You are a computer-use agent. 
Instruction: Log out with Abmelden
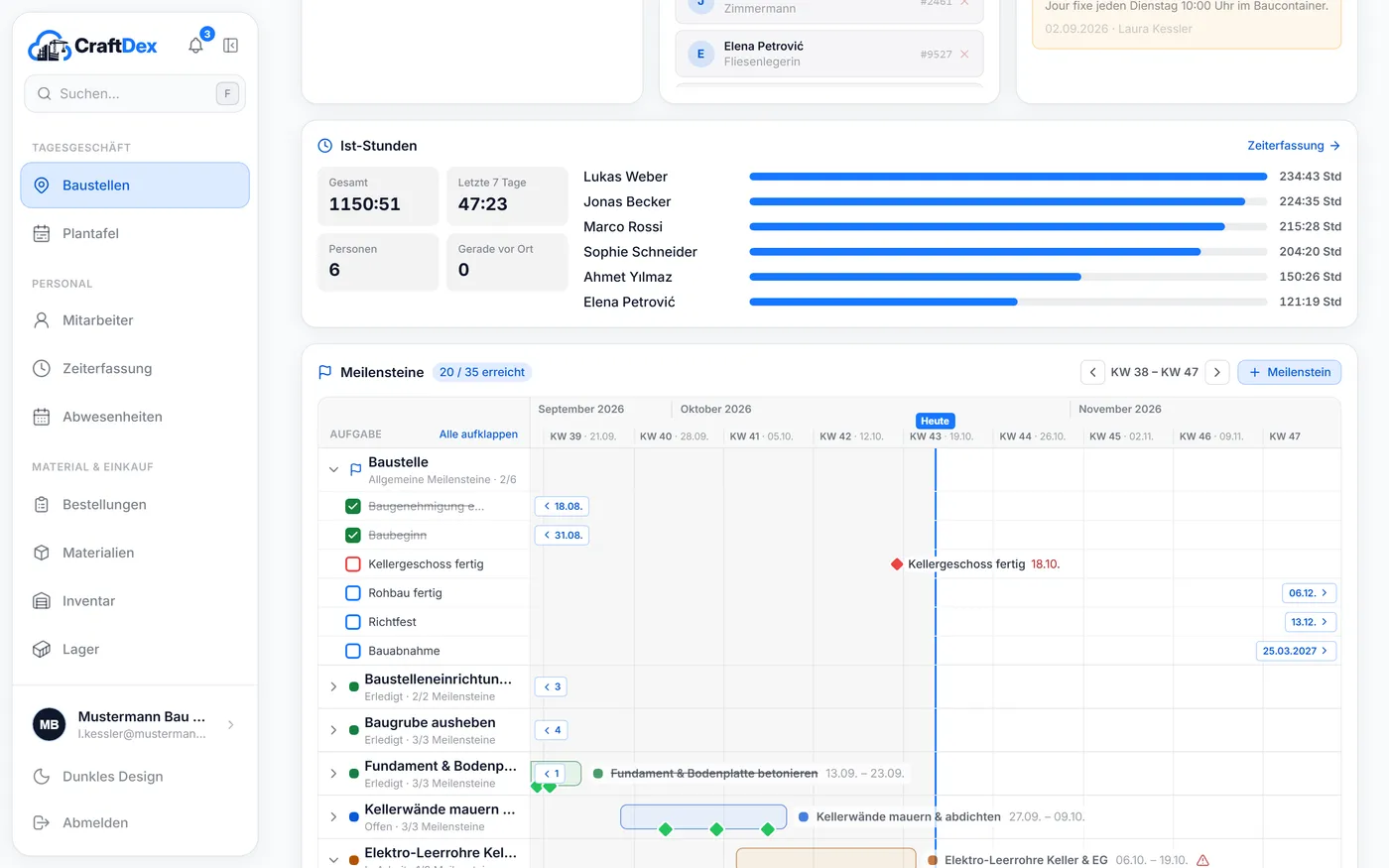coord(135,823)
